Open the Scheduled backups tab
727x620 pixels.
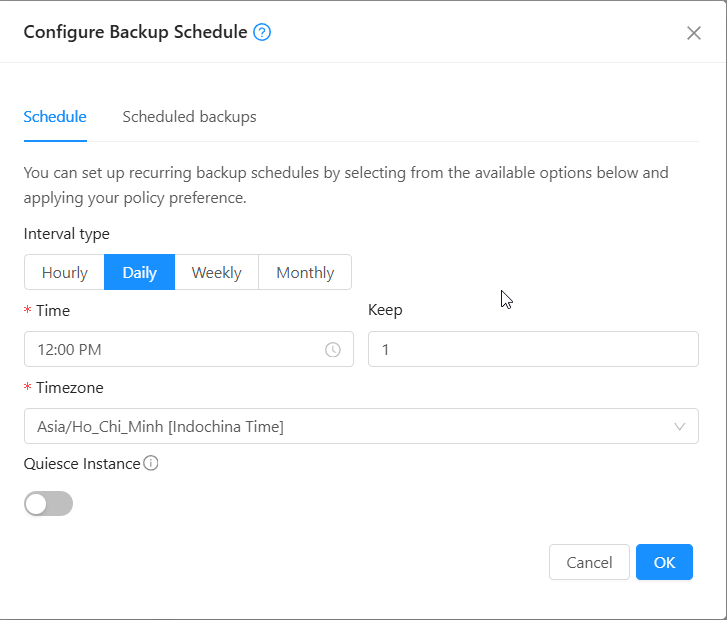pos(189,117)
